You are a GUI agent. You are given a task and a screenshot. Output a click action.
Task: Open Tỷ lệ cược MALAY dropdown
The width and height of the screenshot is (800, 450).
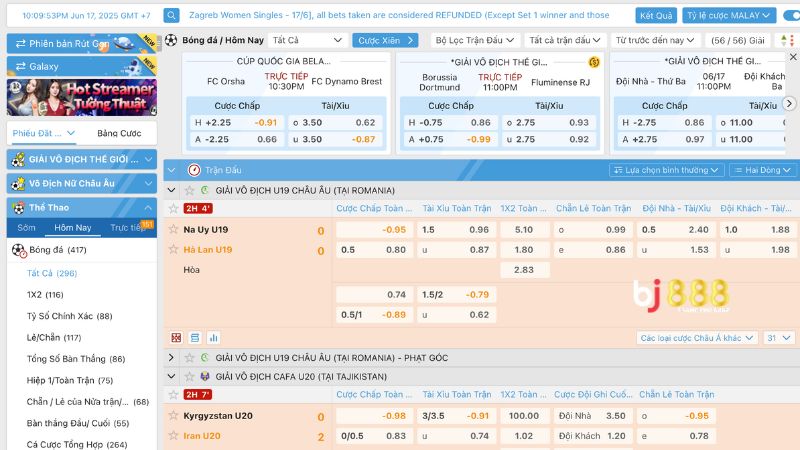click(x=729, y=15)
